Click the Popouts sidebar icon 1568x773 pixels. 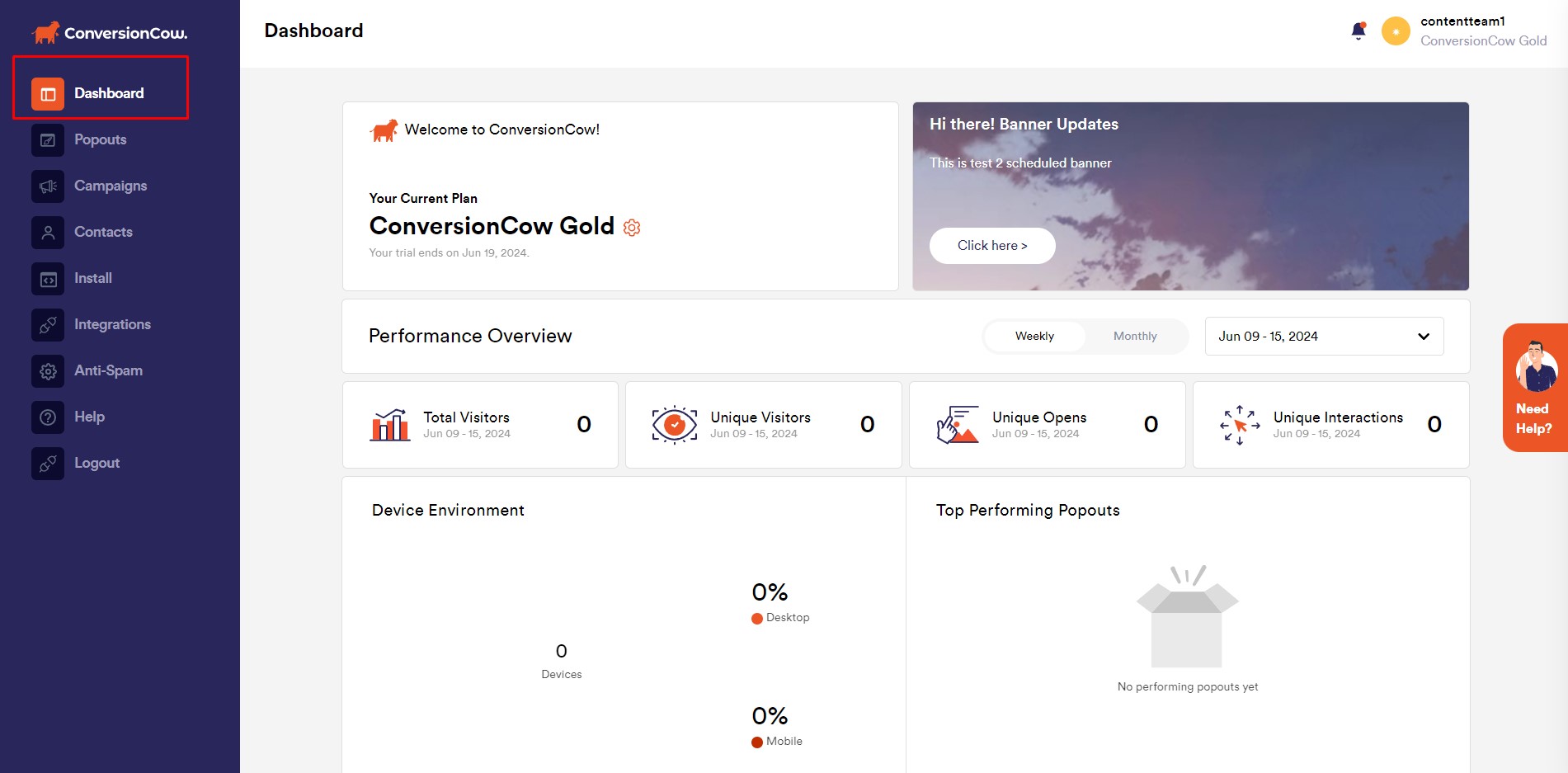coord(48,140)
